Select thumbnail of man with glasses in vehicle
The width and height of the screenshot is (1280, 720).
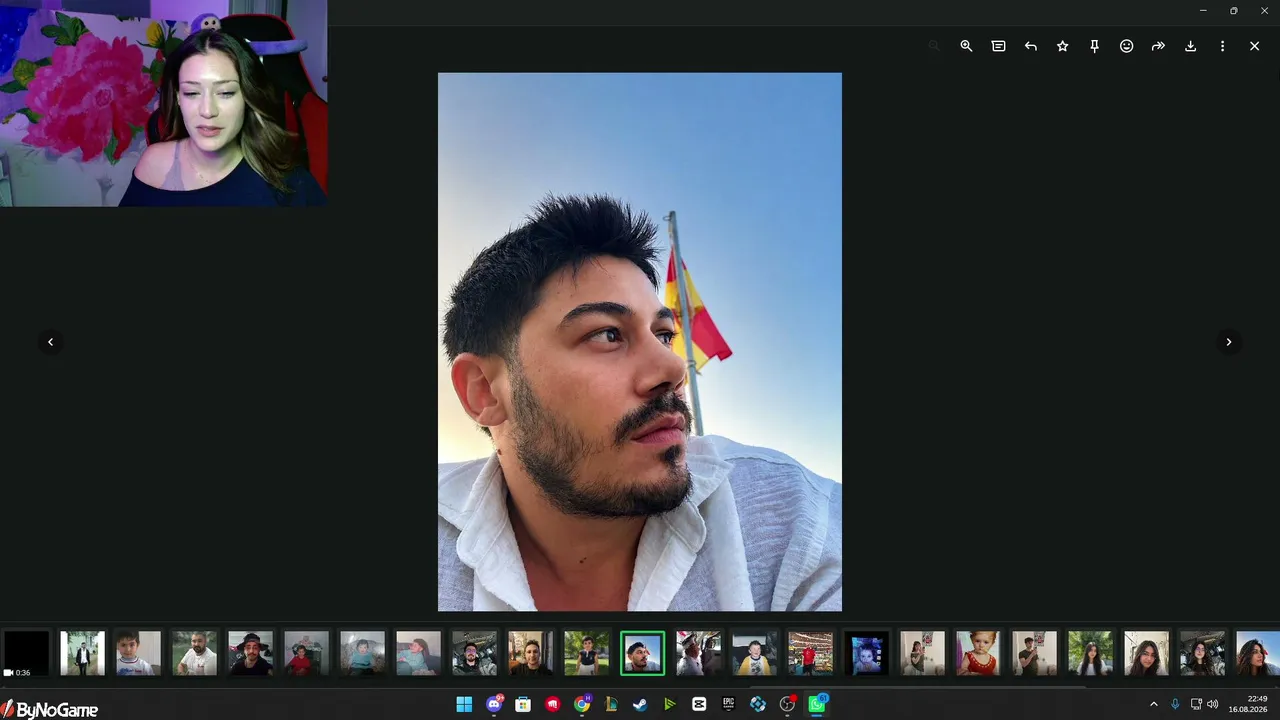(474, 653)
